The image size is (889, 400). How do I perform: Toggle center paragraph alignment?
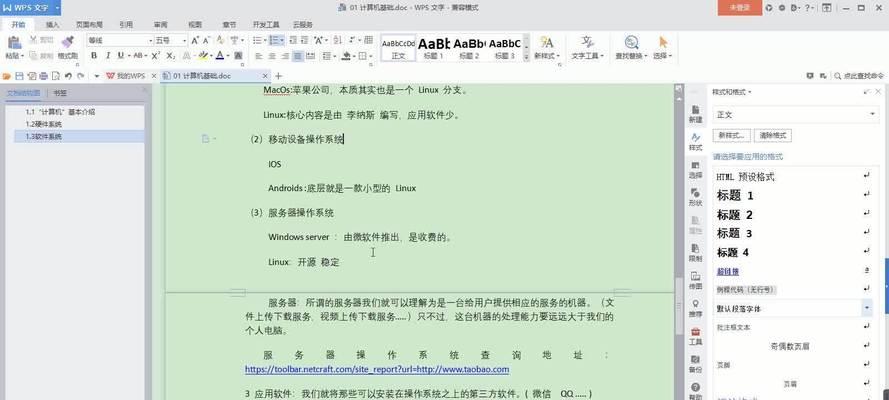(272, 56)
